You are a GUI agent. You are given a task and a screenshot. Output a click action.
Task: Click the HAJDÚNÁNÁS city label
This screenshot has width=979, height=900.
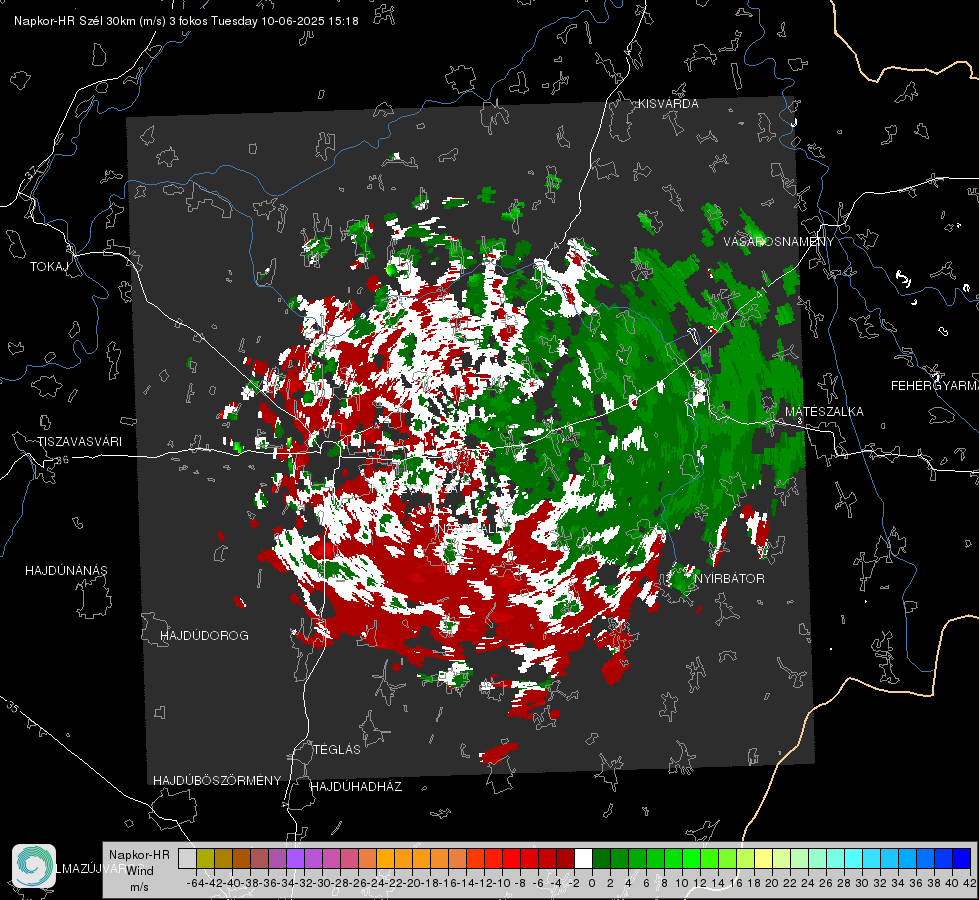(x=66, y=571)
